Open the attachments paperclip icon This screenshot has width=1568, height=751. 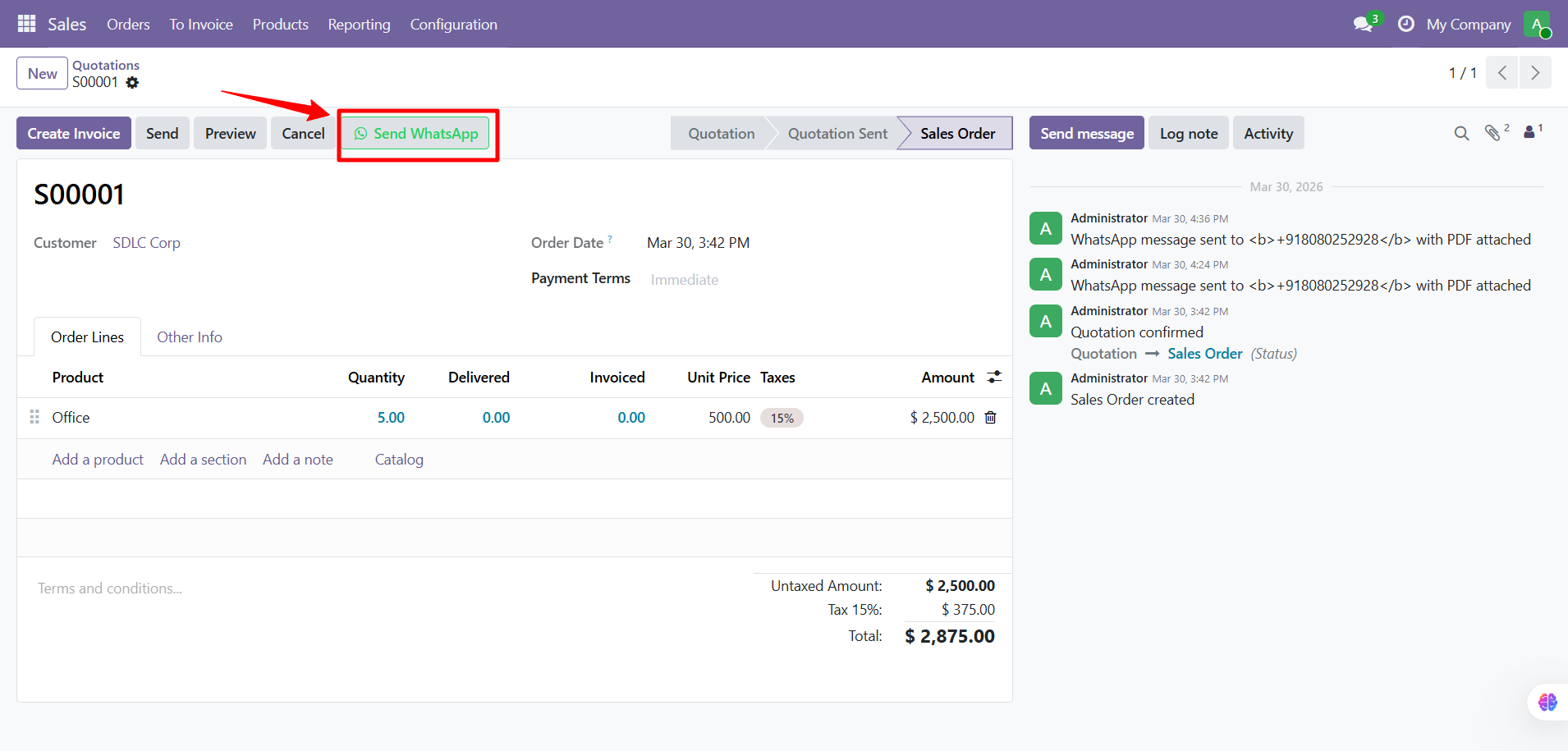1493,132
